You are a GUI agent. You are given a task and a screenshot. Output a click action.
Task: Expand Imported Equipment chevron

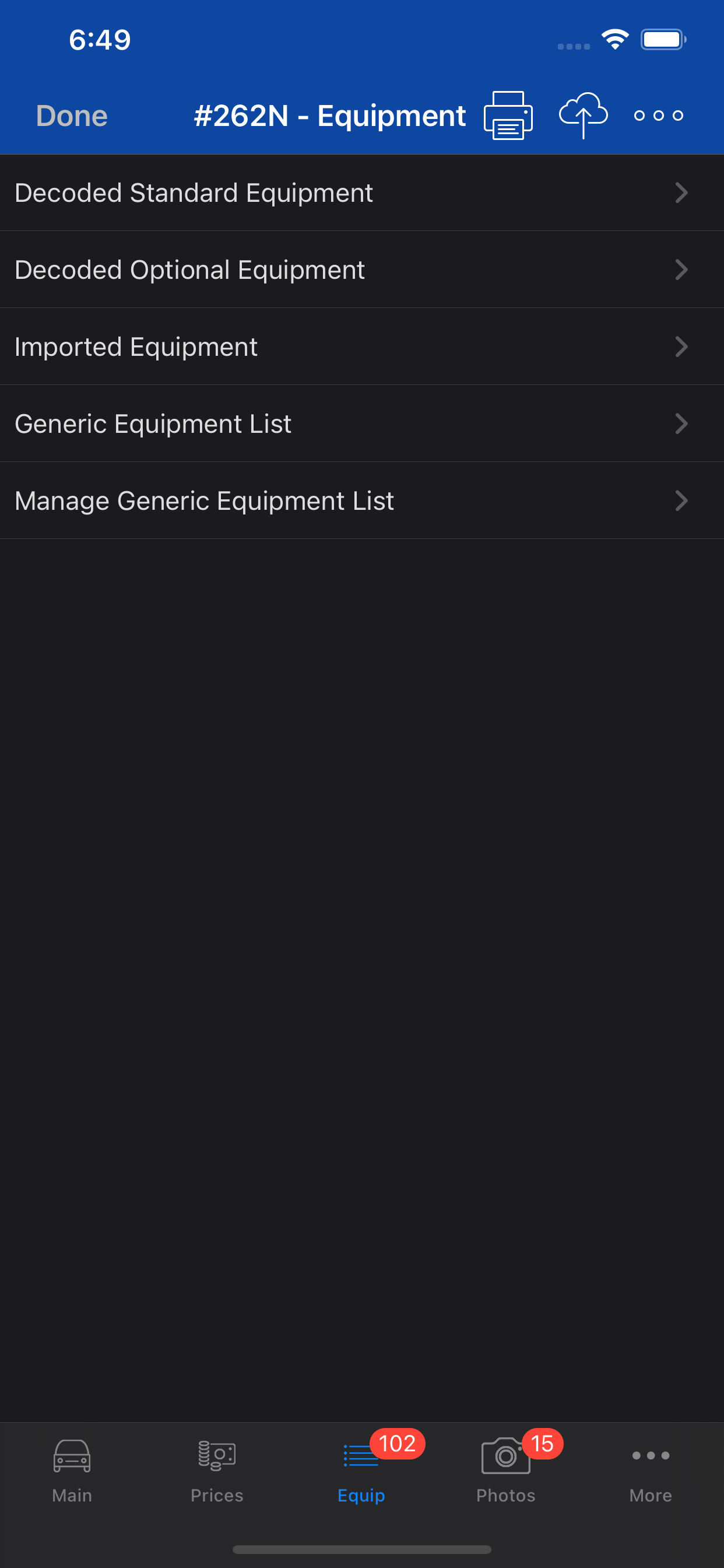[681, 347]
